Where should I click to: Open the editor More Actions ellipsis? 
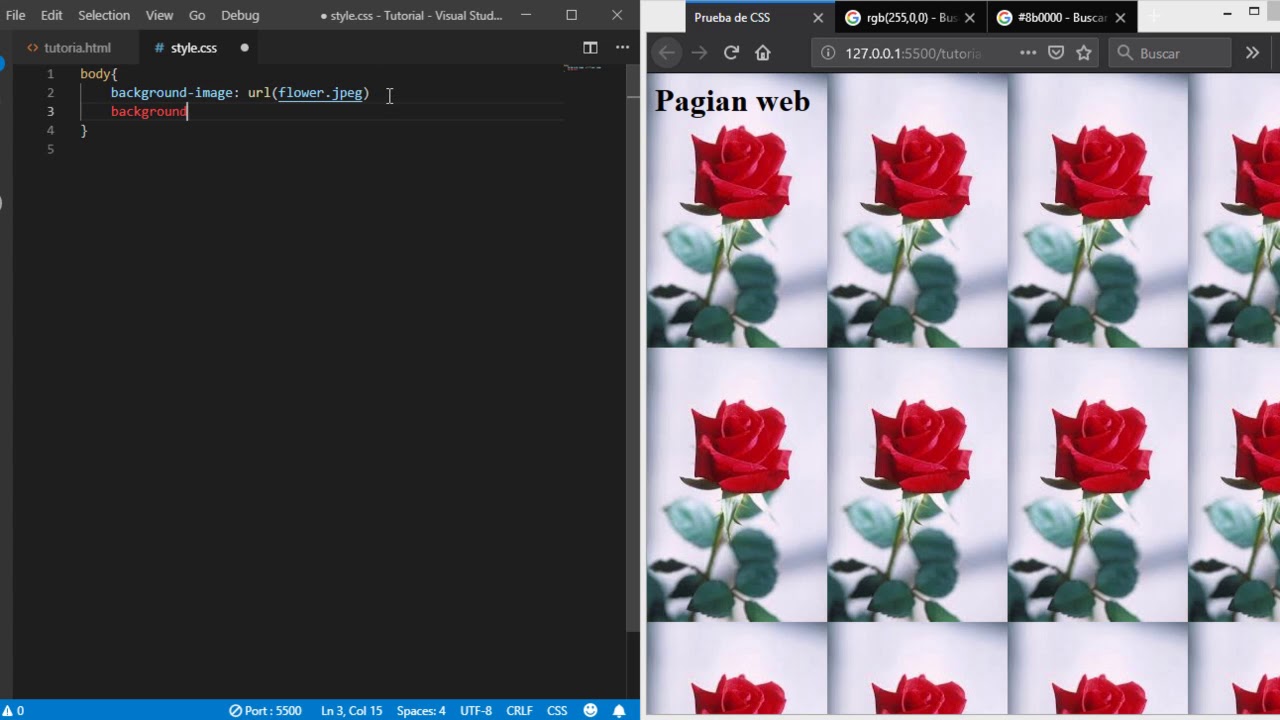coord(622,48)
